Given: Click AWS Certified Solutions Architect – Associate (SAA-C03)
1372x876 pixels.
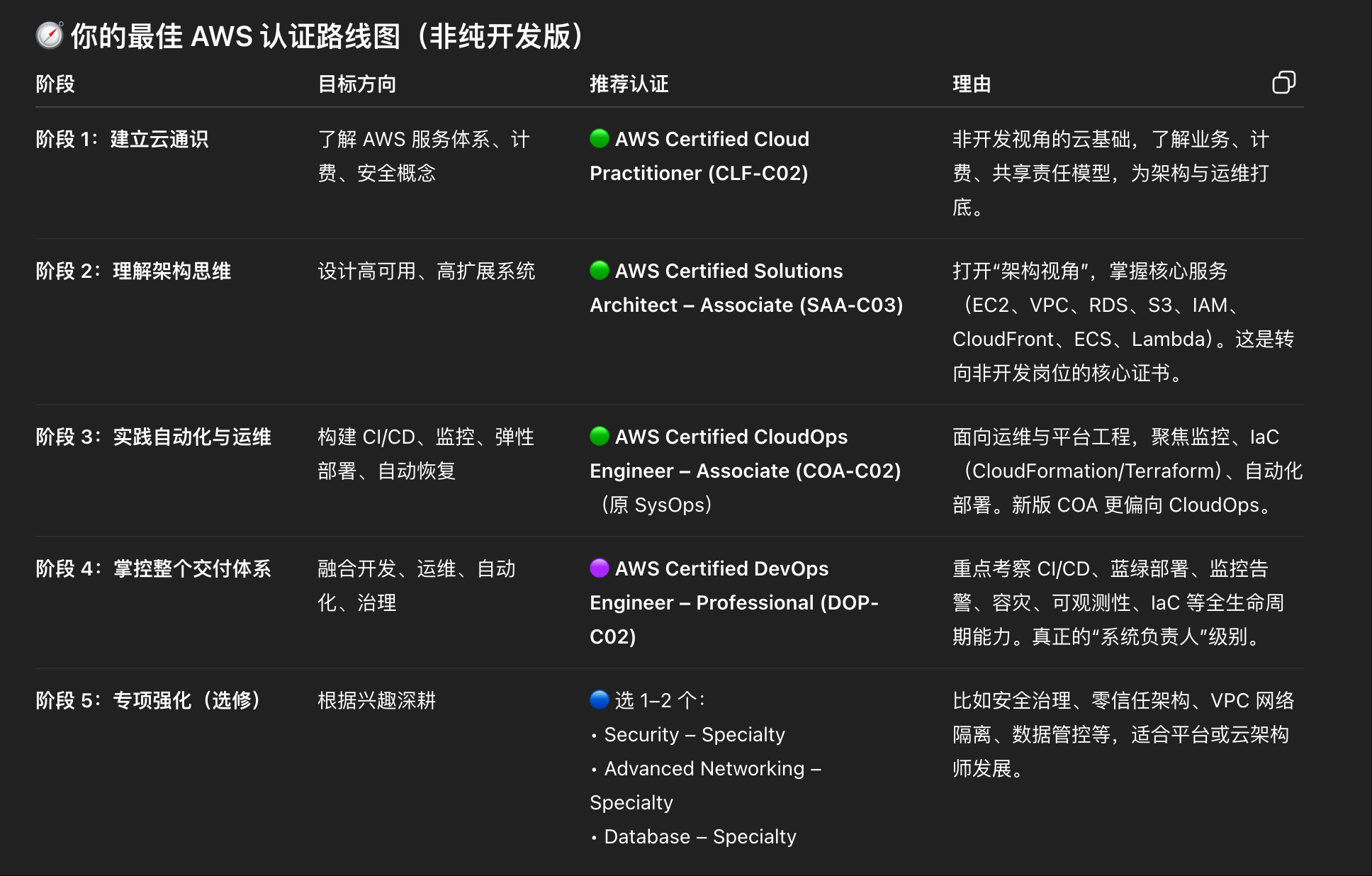Looking at the screenshot, I should (747, 288).
